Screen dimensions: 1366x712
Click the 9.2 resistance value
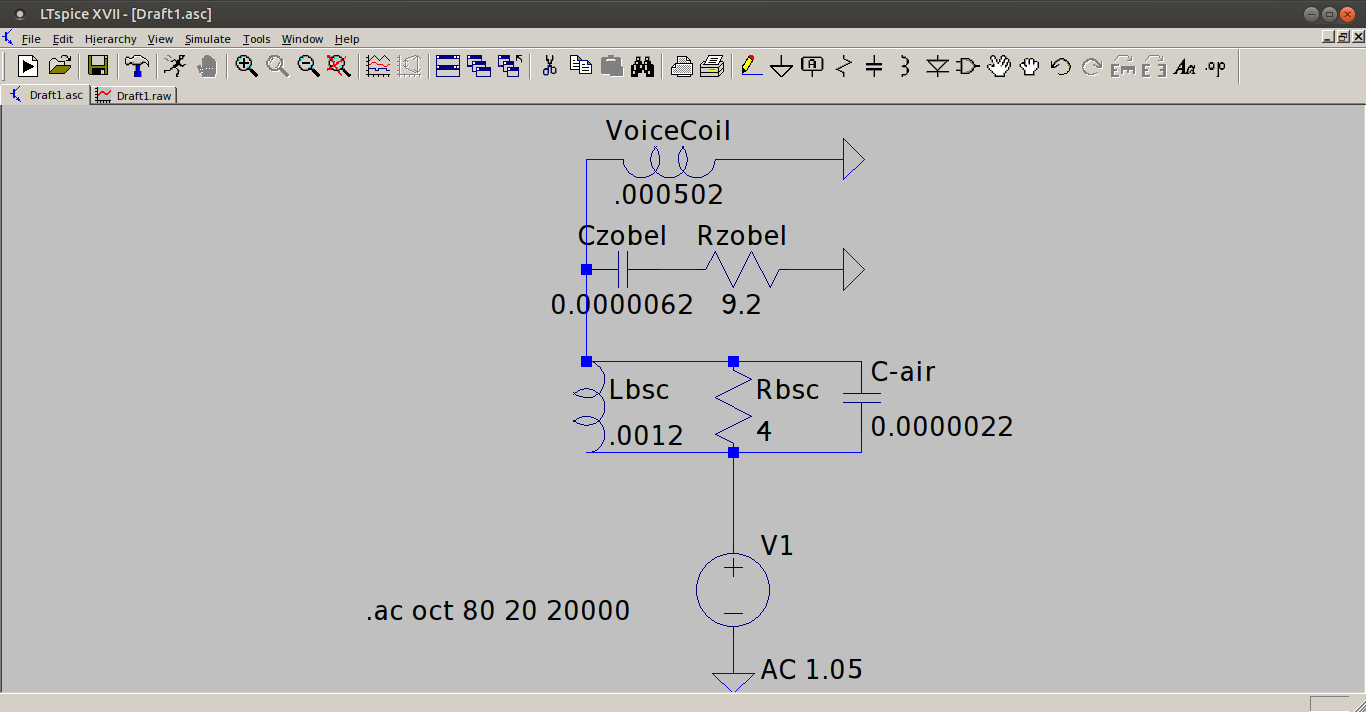741,304
